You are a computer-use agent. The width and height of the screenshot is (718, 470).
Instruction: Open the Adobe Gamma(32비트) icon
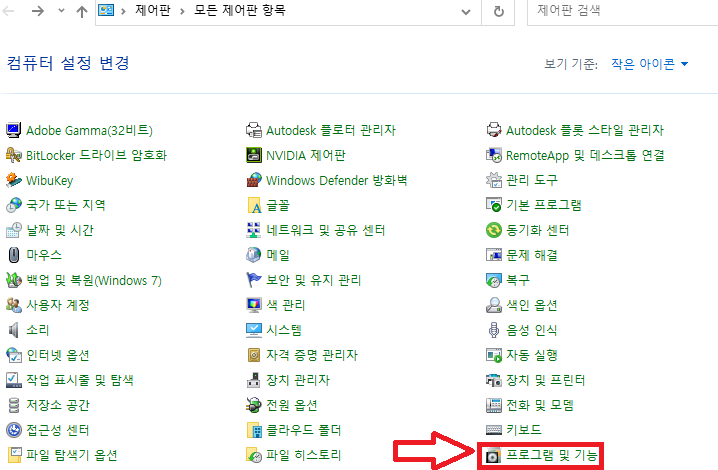(x=13, y=130)
